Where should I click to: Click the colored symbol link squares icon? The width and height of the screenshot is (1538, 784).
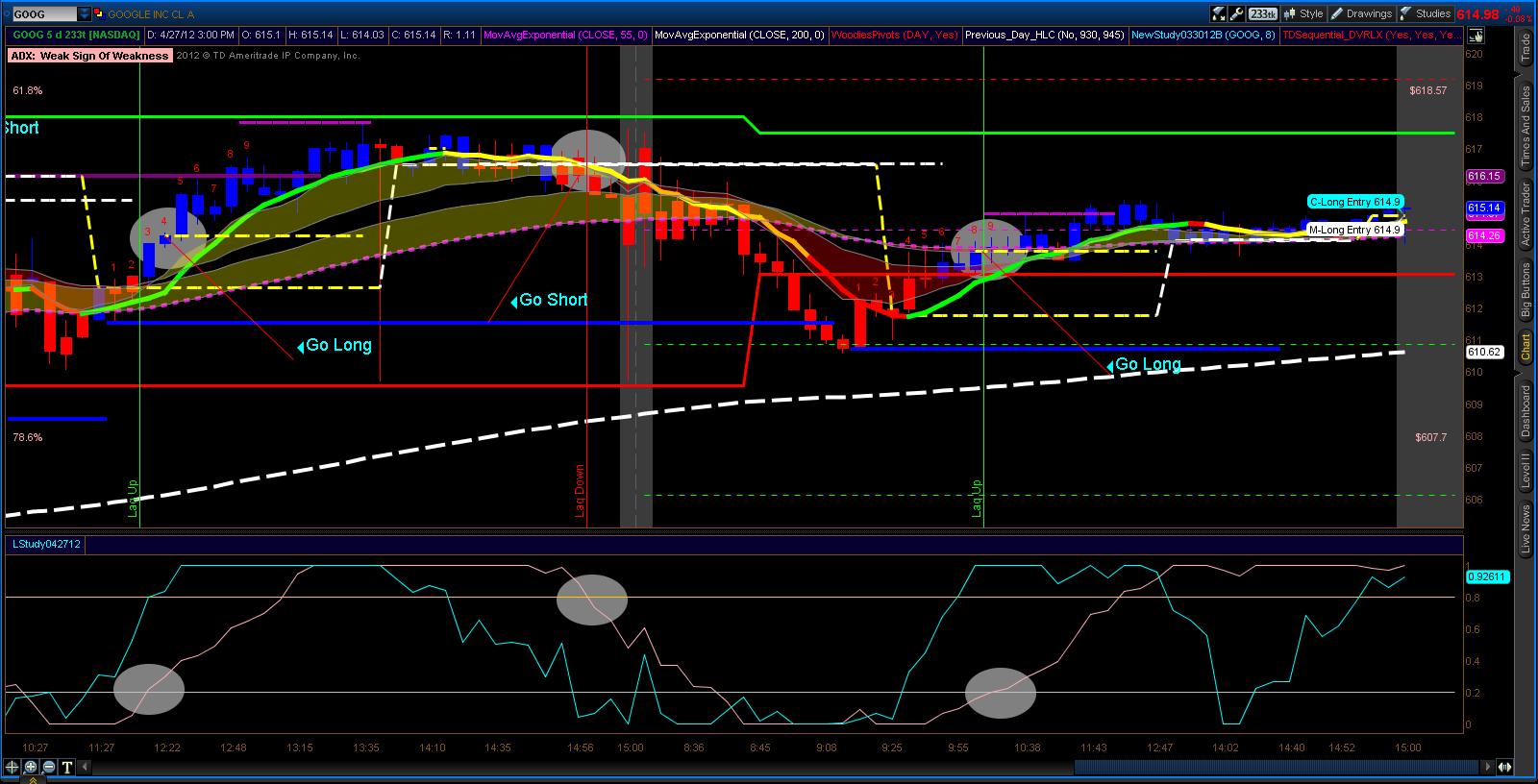click(x=99, y=14)
